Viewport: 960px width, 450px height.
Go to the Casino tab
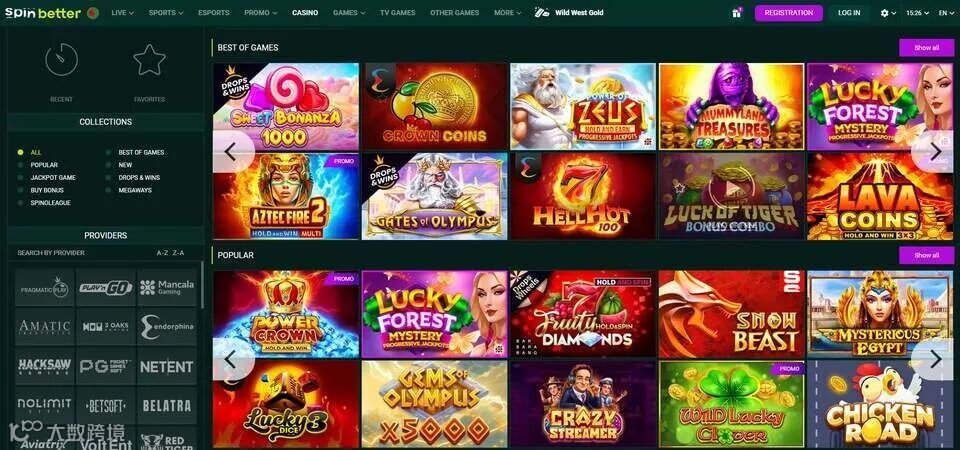(x=305, y=12)
